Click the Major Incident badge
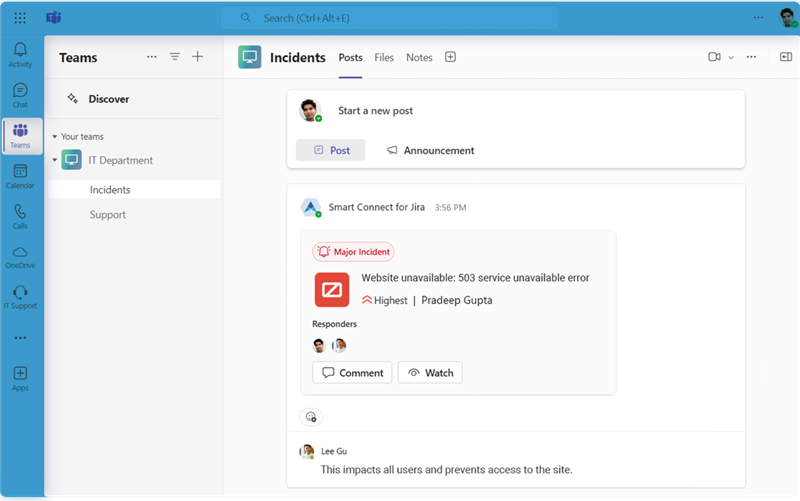800x501 pixels. tap(353, 252)
